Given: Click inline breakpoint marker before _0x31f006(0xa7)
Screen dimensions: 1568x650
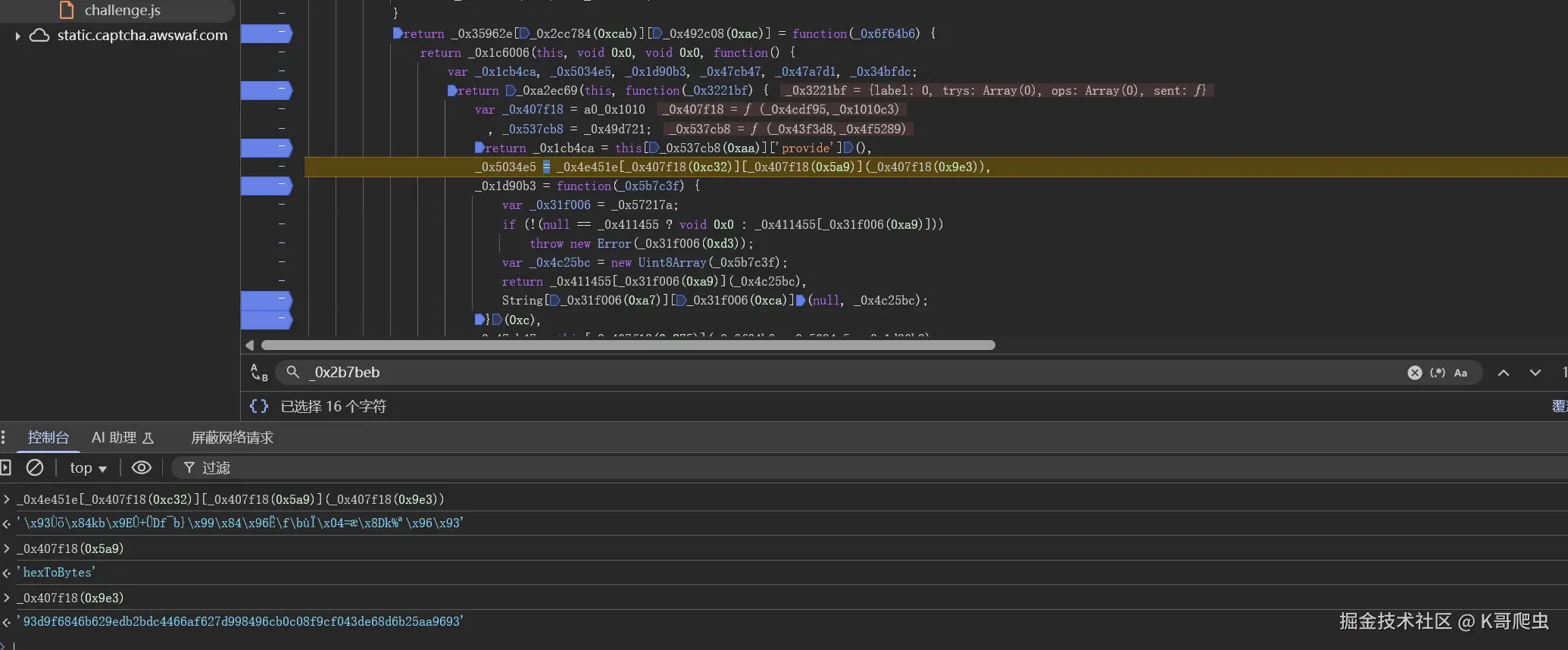Looking at the screenshot, I should tap(554, 300).
